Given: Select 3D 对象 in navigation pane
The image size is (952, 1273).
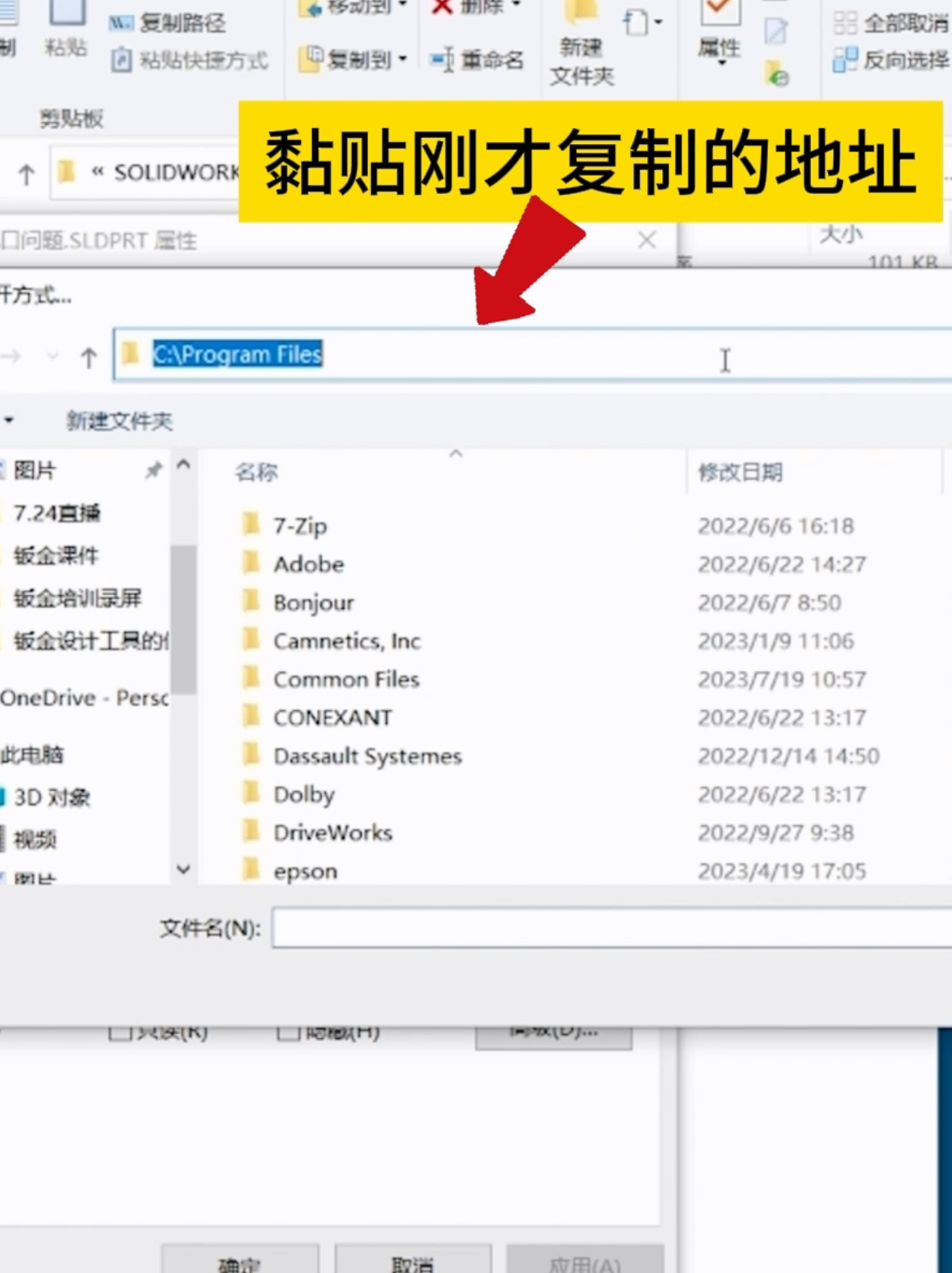Looking at the screenshot, I should [51, 798].
